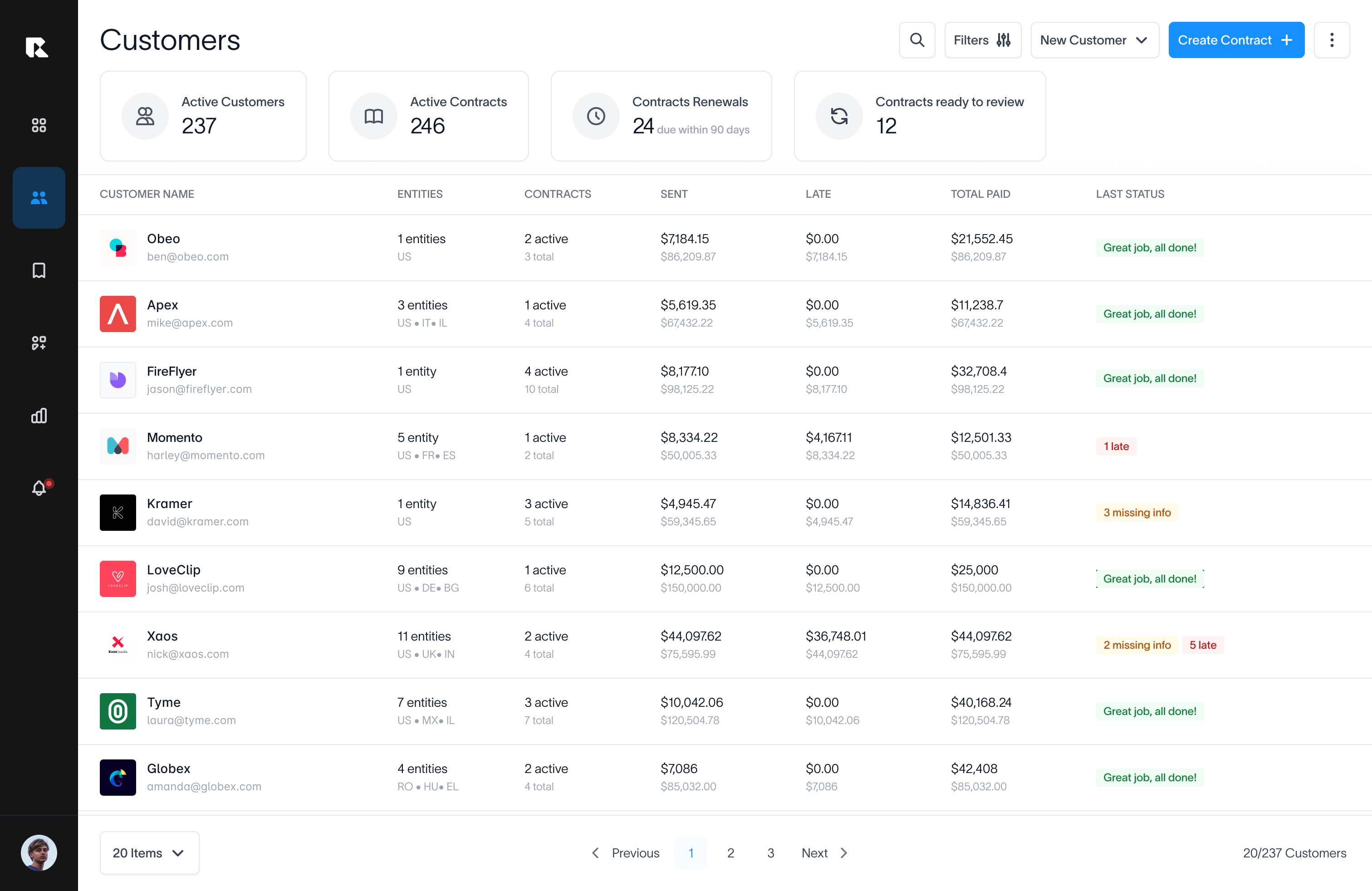Open the 20 Items per-page dropdown
The image size is (1372, 891).
pos(149,852)
